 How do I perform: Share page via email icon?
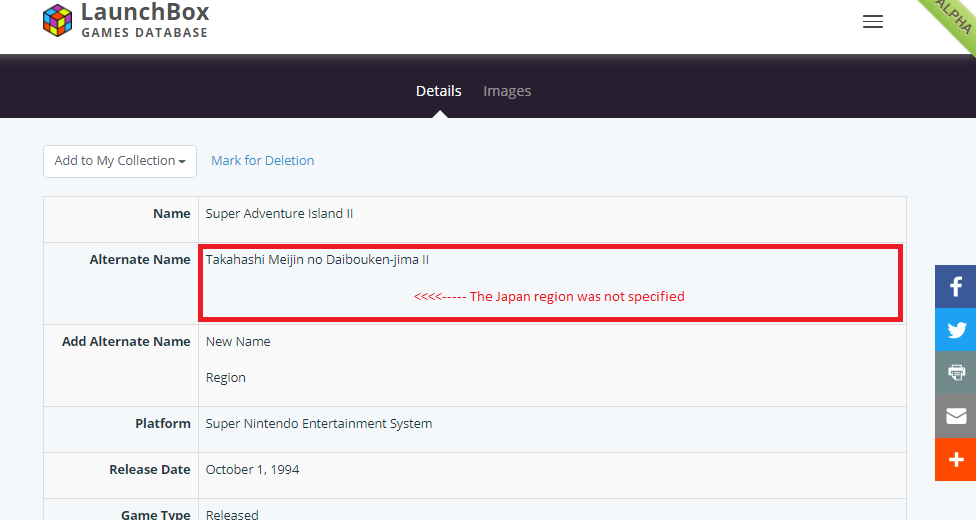tap(955, 416)
